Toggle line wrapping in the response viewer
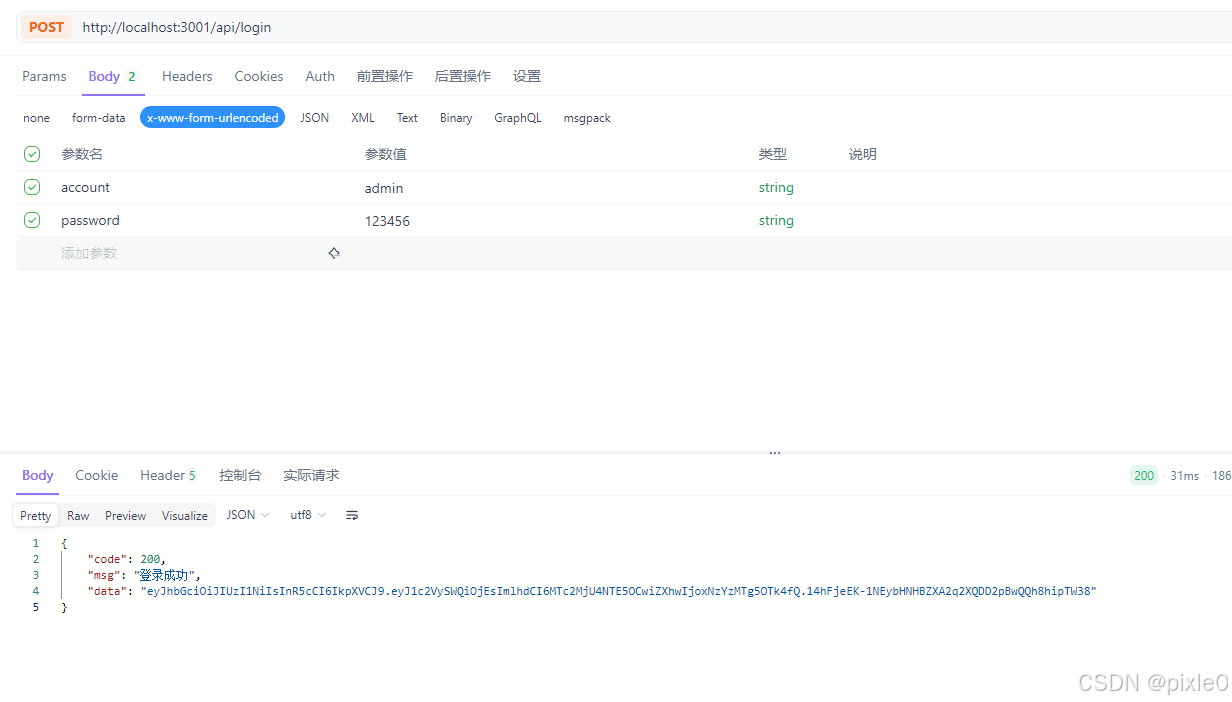This screenshot has width=1232, height=702. (x=351, y=514)
